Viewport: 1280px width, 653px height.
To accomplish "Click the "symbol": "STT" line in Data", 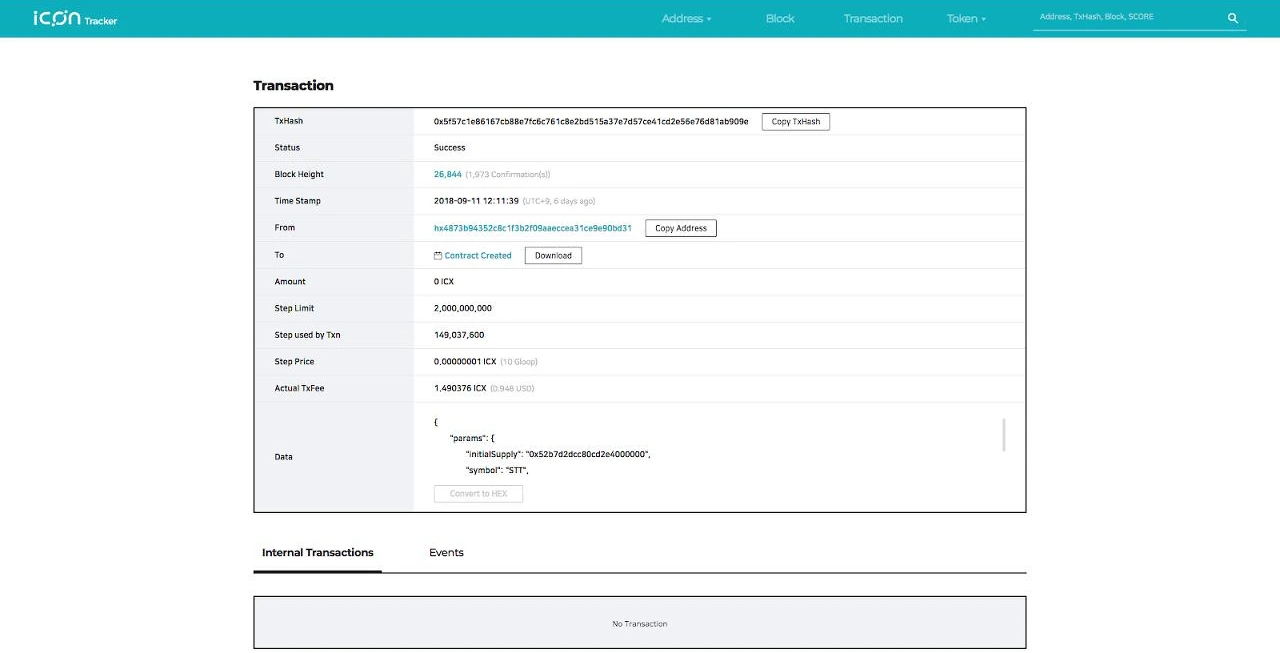I will tap(498, 470).
